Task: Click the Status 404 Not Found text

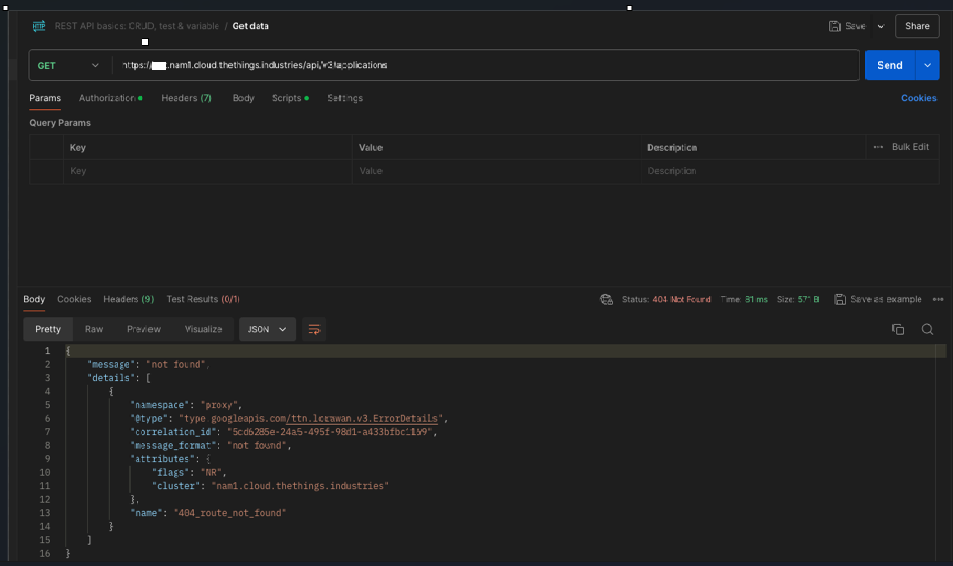Action: pos(666,299)
